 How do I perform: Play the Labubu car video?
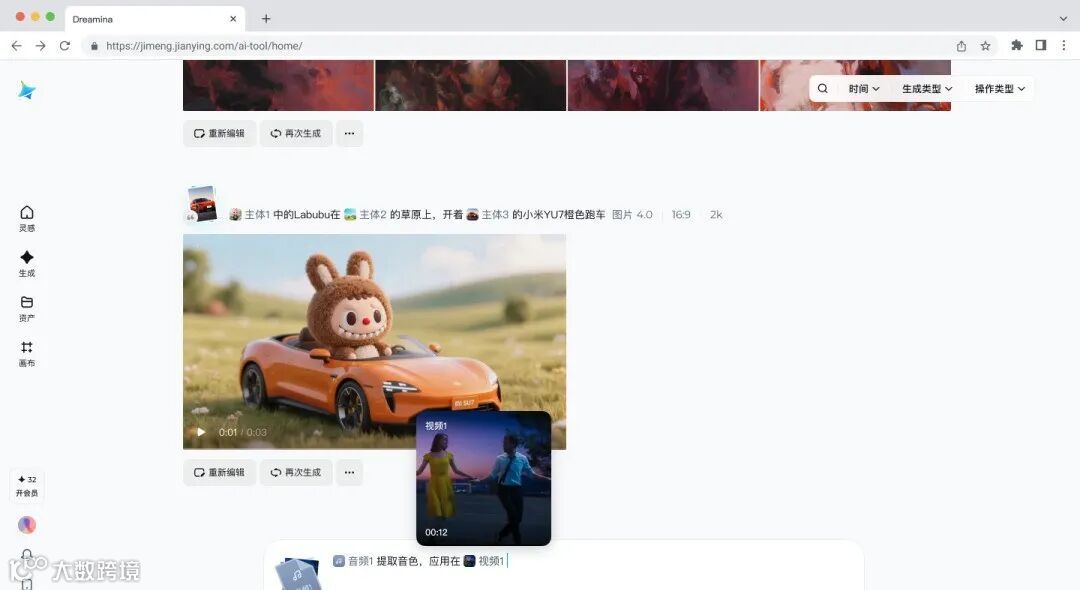point(201,432)
